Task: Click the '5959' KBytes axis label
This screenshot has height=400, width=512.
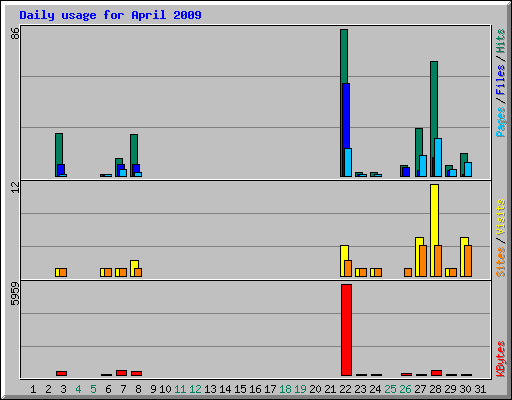Action: (15, 294)
